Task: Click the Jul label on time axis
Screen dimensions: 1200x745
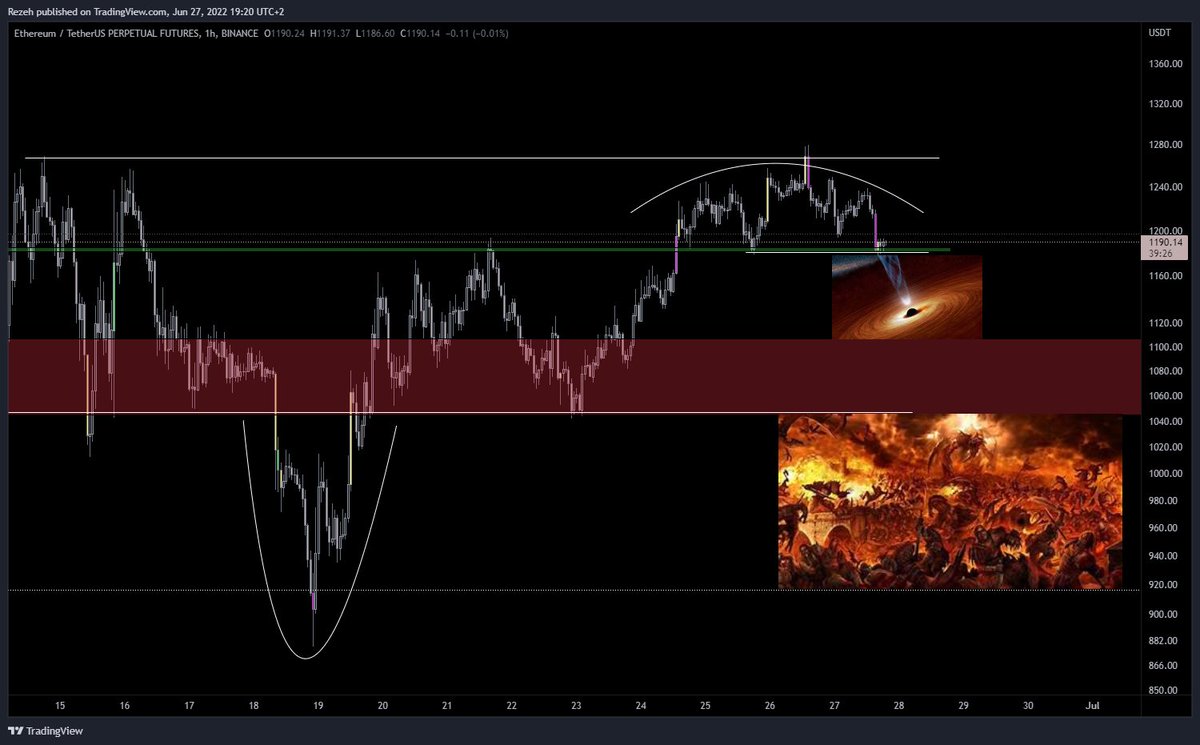Action: pos(1092,706)
